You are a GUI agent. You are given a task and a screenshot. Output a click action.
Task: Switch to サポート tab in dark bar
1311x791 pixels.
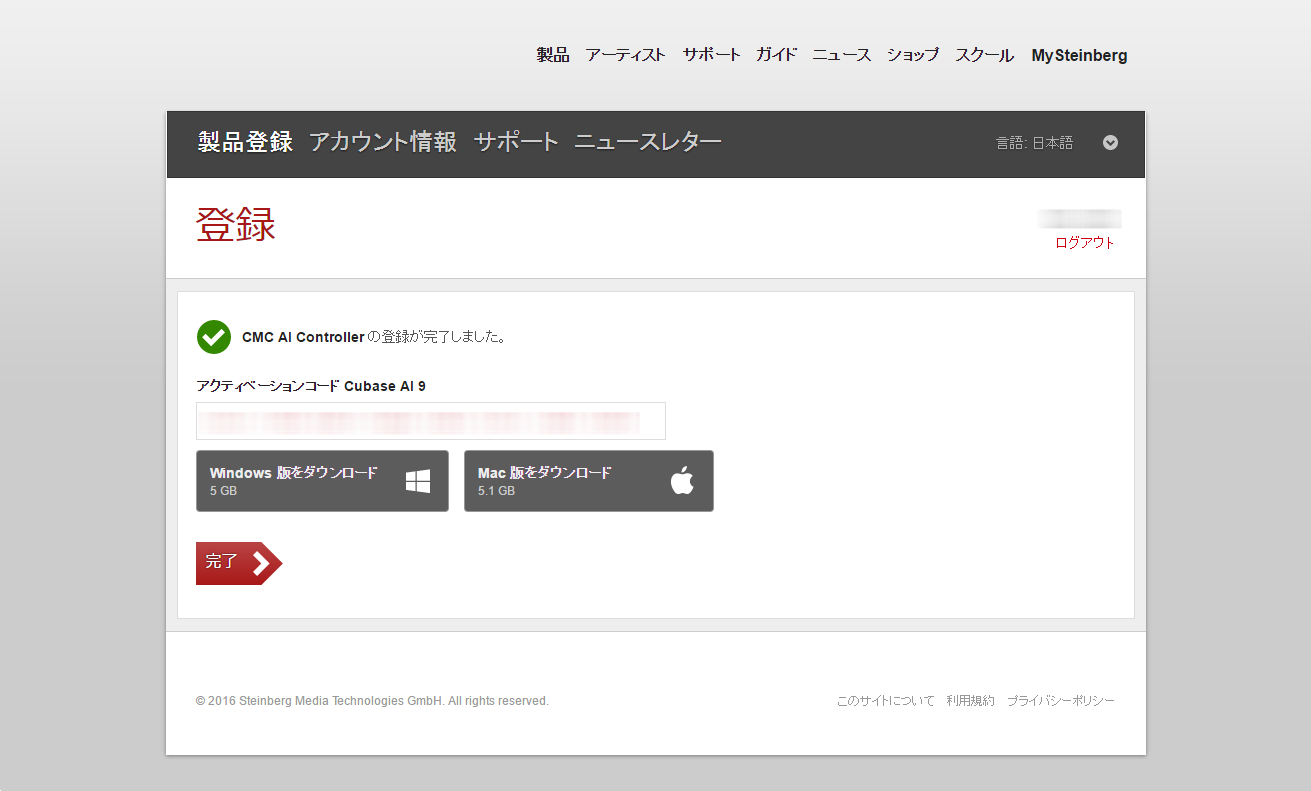pyautogui.click(x=516, y=142)
